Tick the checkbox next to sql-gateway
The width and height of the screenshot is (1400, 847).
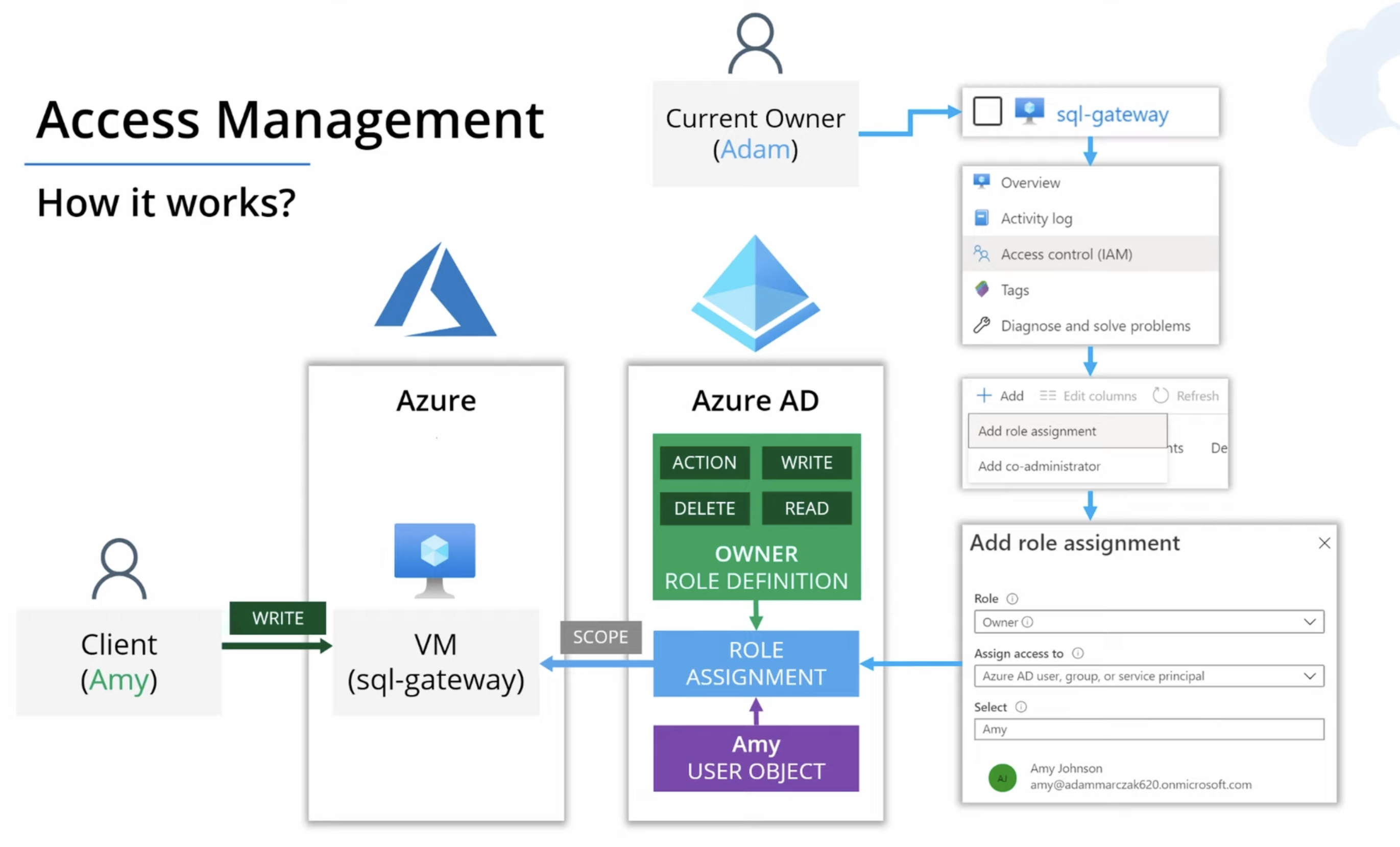coord(987,111)
